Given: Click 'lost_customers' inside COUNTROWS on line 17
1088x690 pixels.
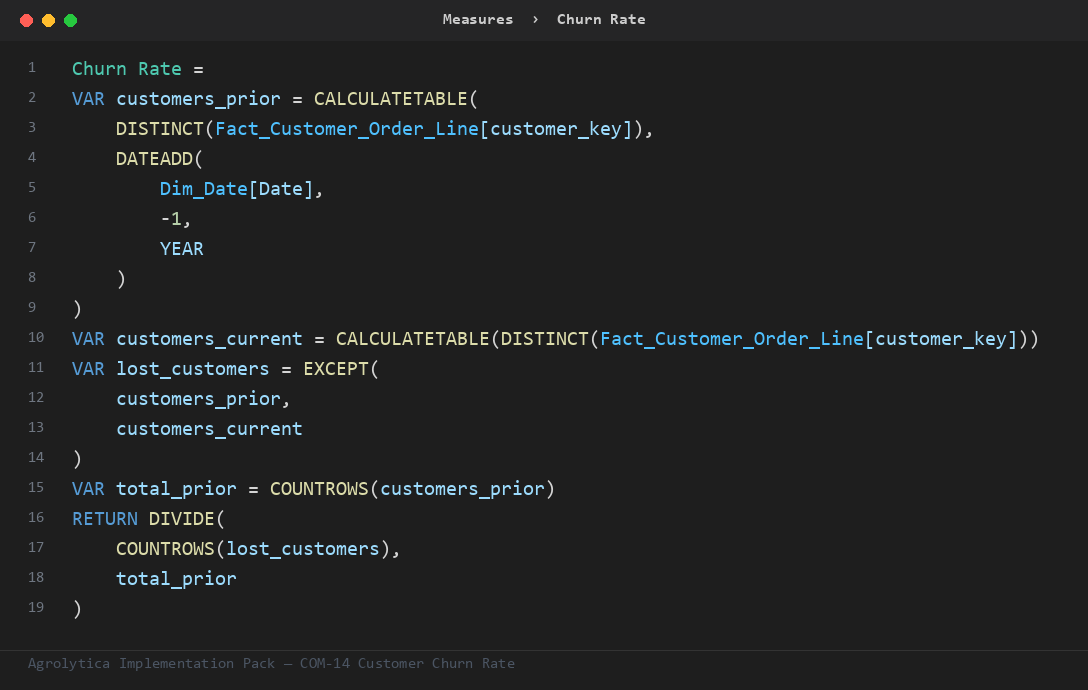Looking at the screenshot, I should point(303,548).
